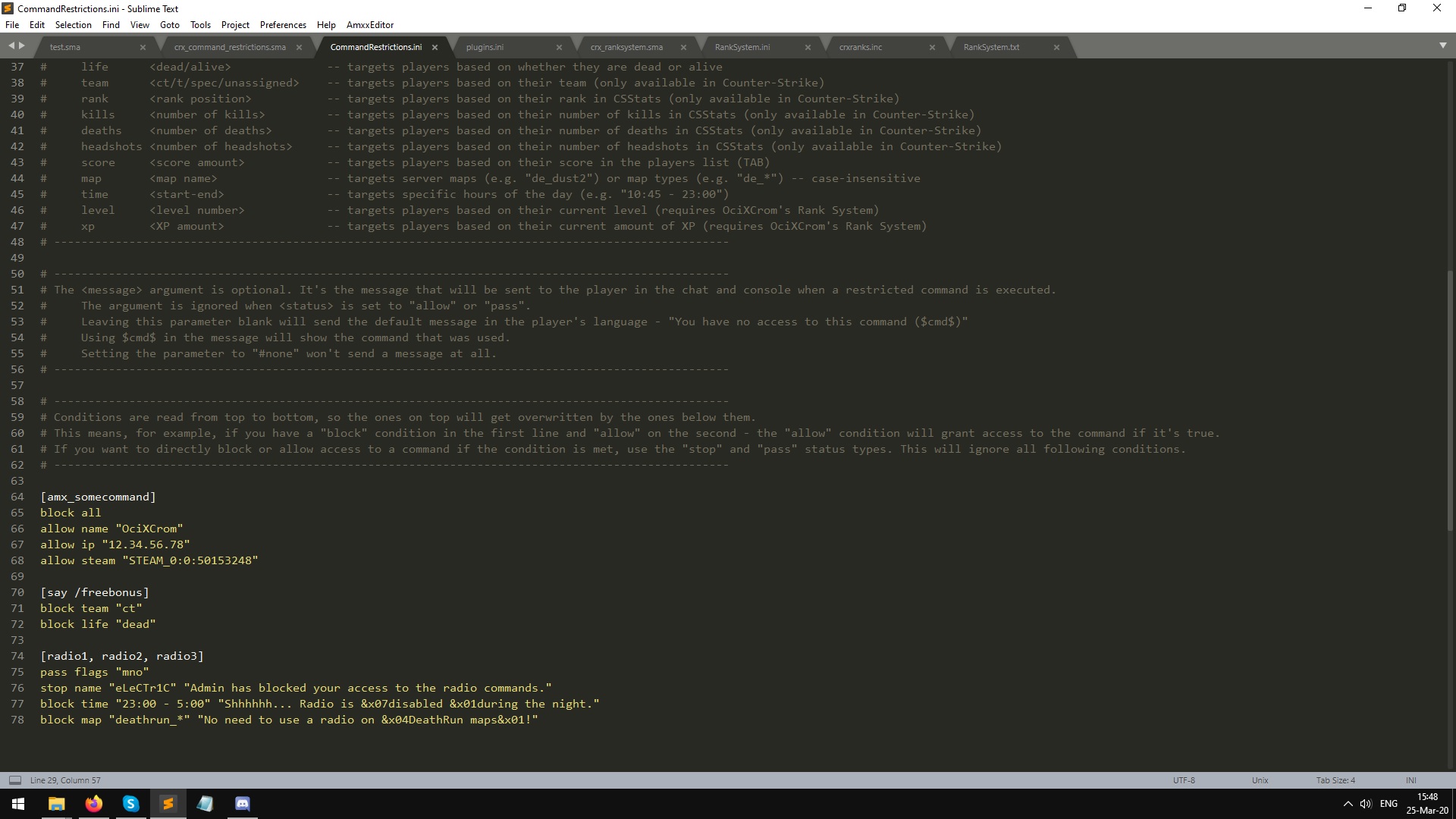Click the View menu item

[x=139, y=24]
